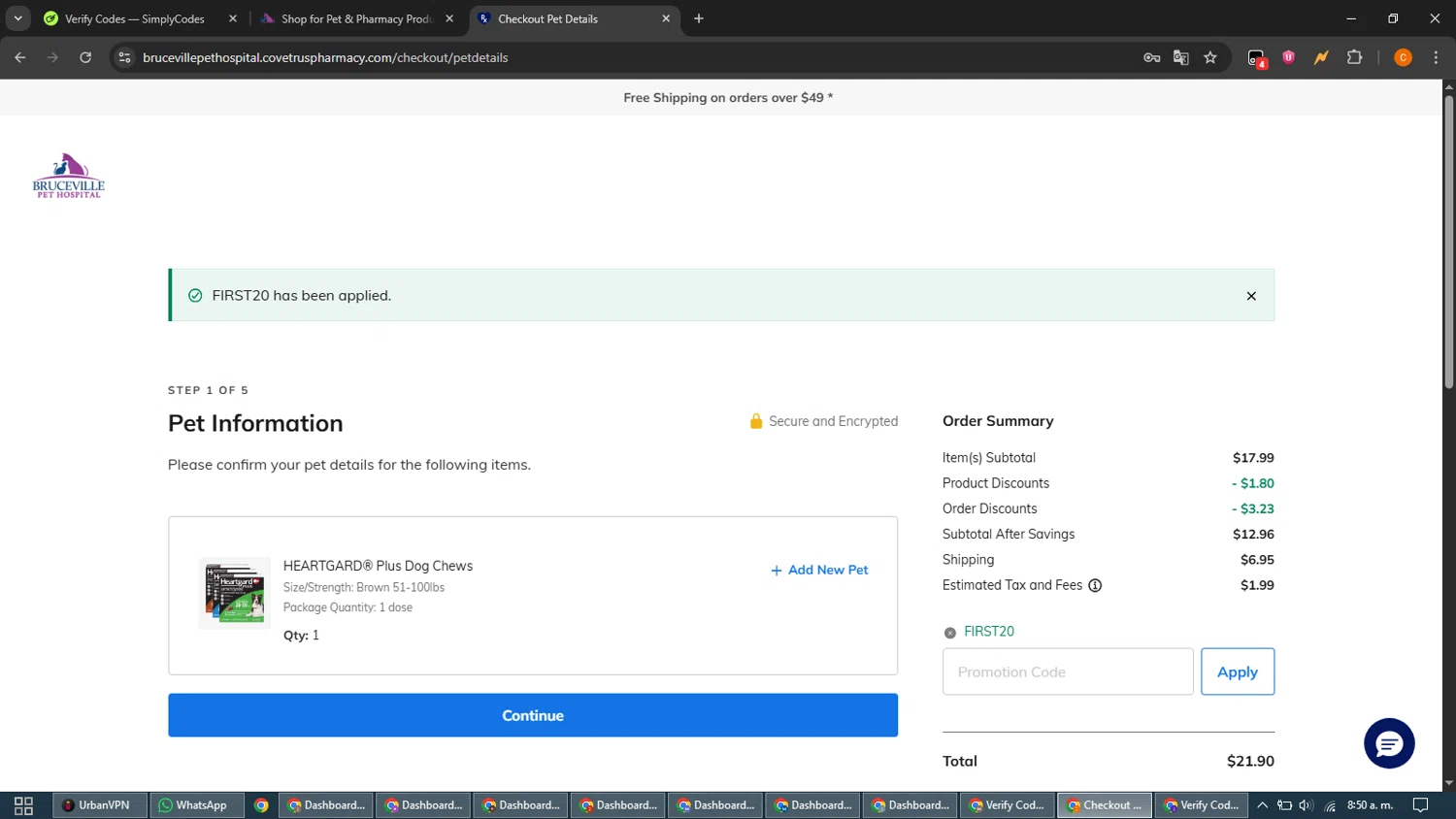Image resolution: width=1456 pixels, height=819 pixels.
Task: Open the pink shield extension
Action: click(x=1289, y=57)
